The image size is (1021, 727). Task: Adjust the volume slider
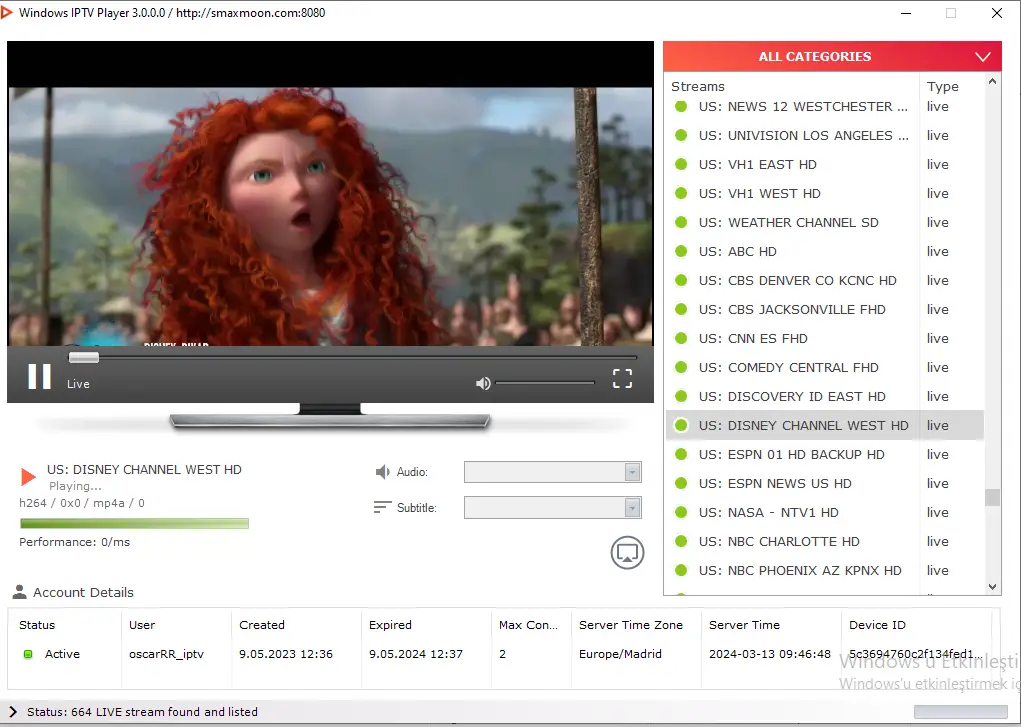point(545,383)
